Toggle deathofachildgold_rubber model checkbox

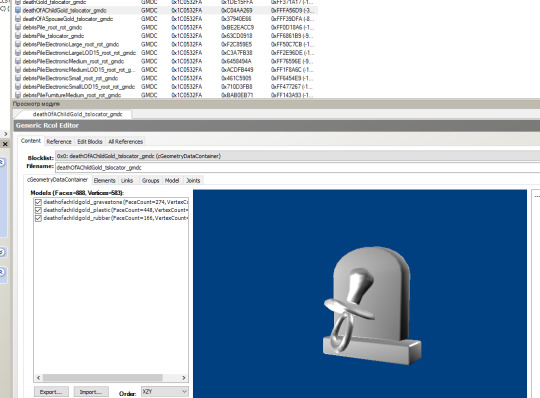pos(38,218)
